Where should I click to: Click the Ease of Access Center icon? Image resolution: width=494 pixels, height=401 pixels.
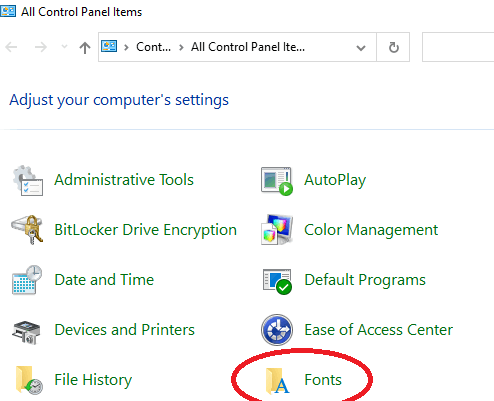pyautogui.click(x=277, y=330)
